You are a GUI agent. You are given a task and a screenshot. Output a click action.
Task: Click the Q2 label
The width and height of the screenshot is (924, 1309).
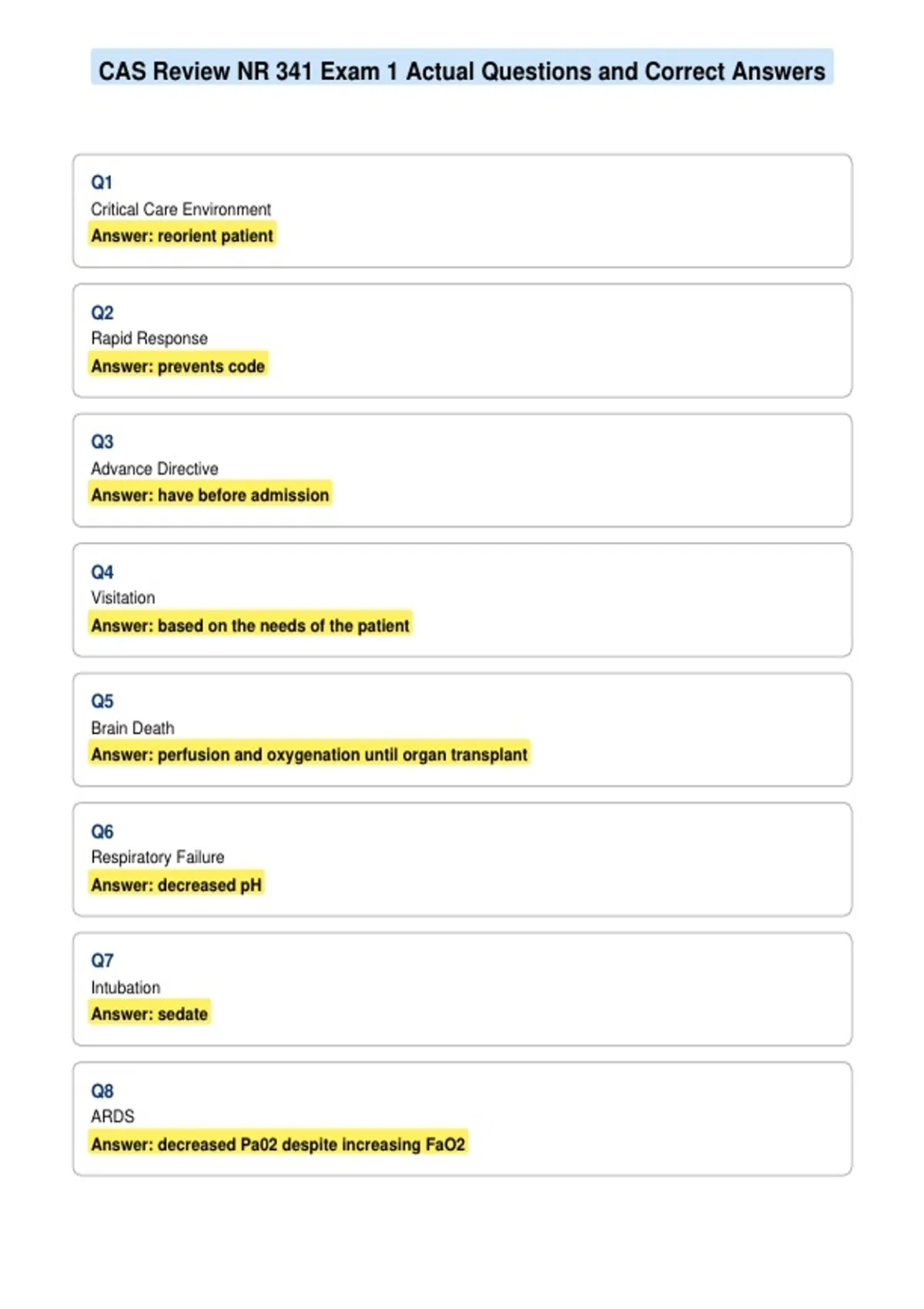tap(102, 313)
